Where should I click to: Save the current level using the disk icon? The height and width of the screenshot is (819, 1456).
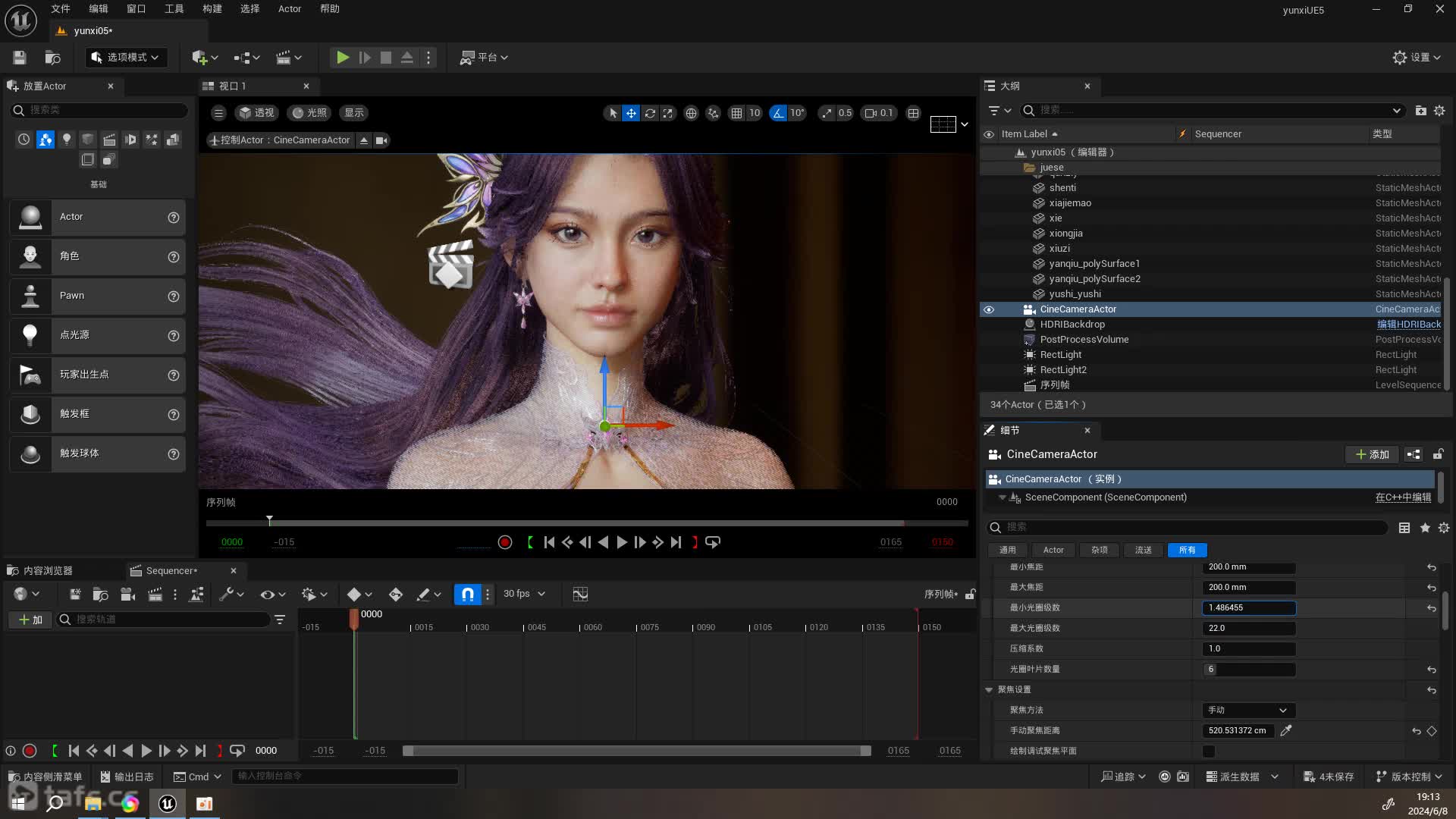coord(20,58)
